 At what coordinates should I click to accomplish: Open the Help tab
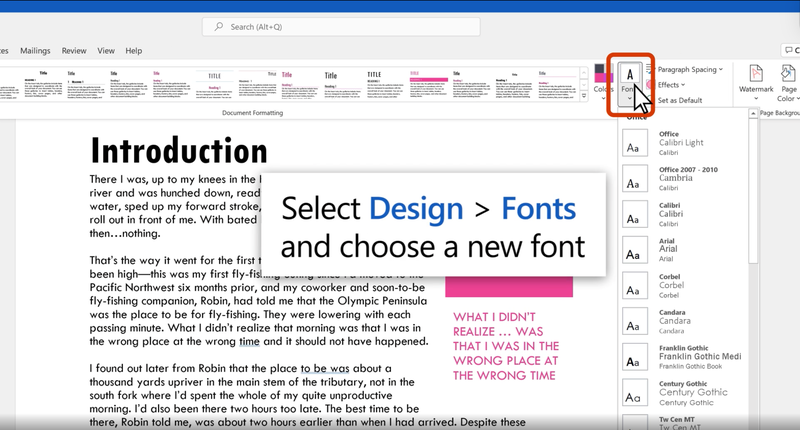point(134,50)
